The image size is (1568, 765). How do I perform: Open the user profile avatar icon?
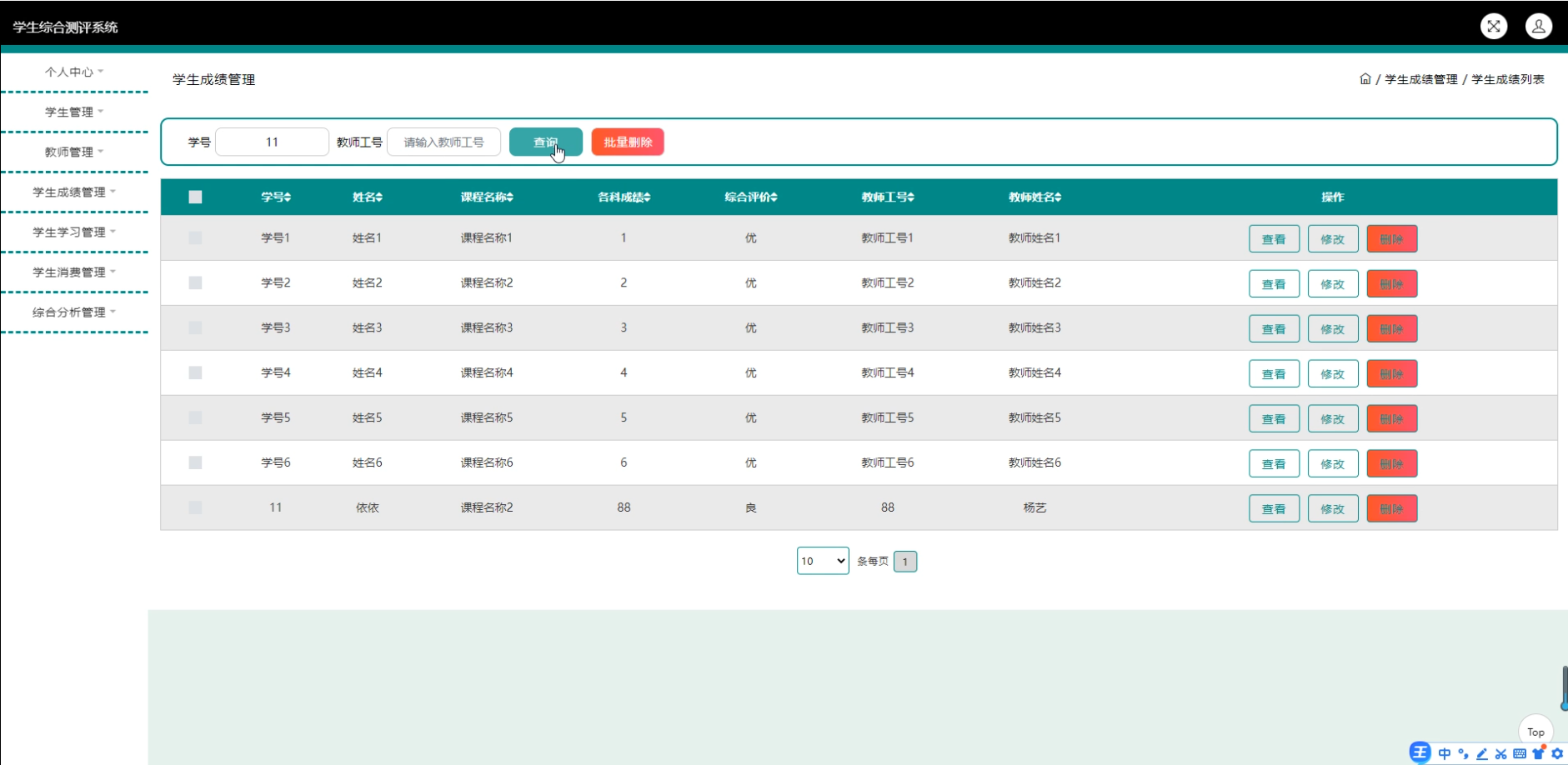[1538, 27]
